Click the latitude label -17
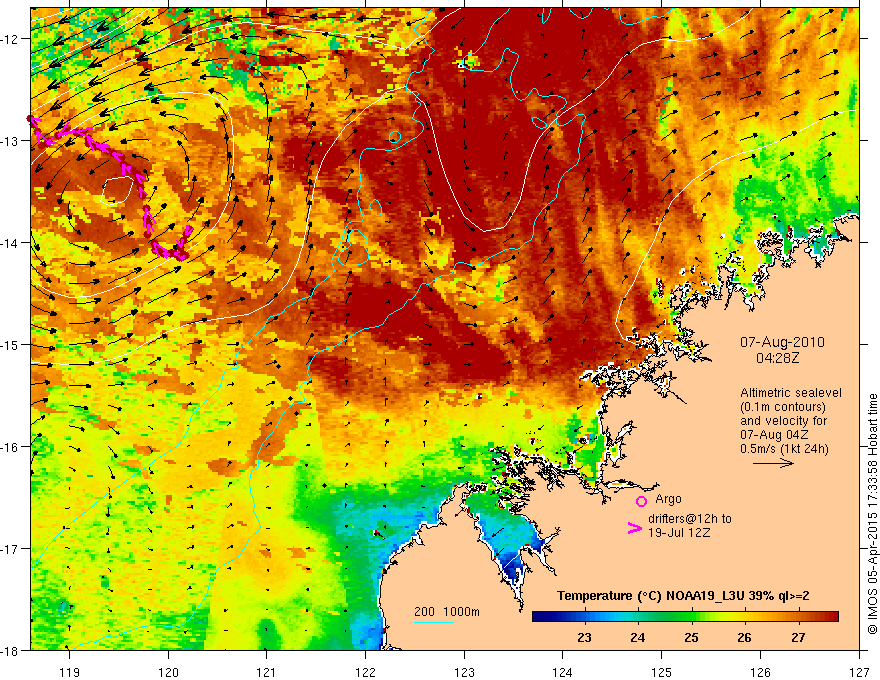The height and width of the screenshot is (680, 880). (x=10, y=549)
